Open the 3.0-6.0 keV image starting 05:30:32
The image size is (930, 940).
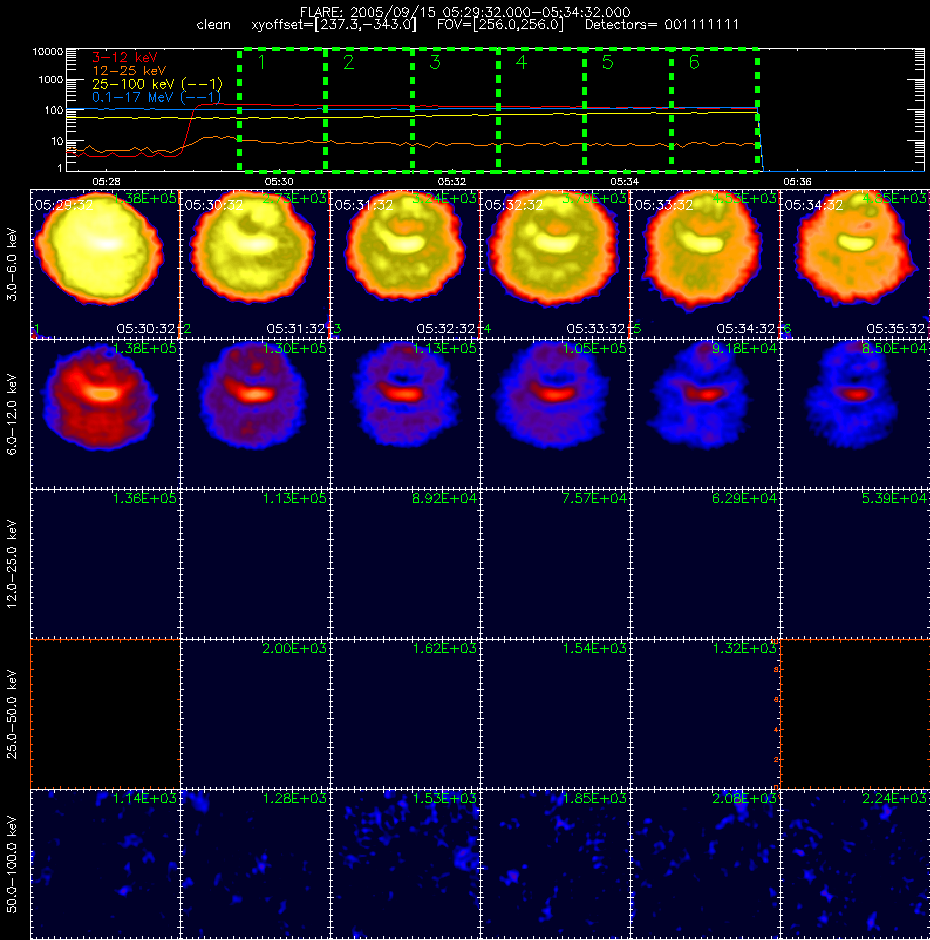pos(255,264)
